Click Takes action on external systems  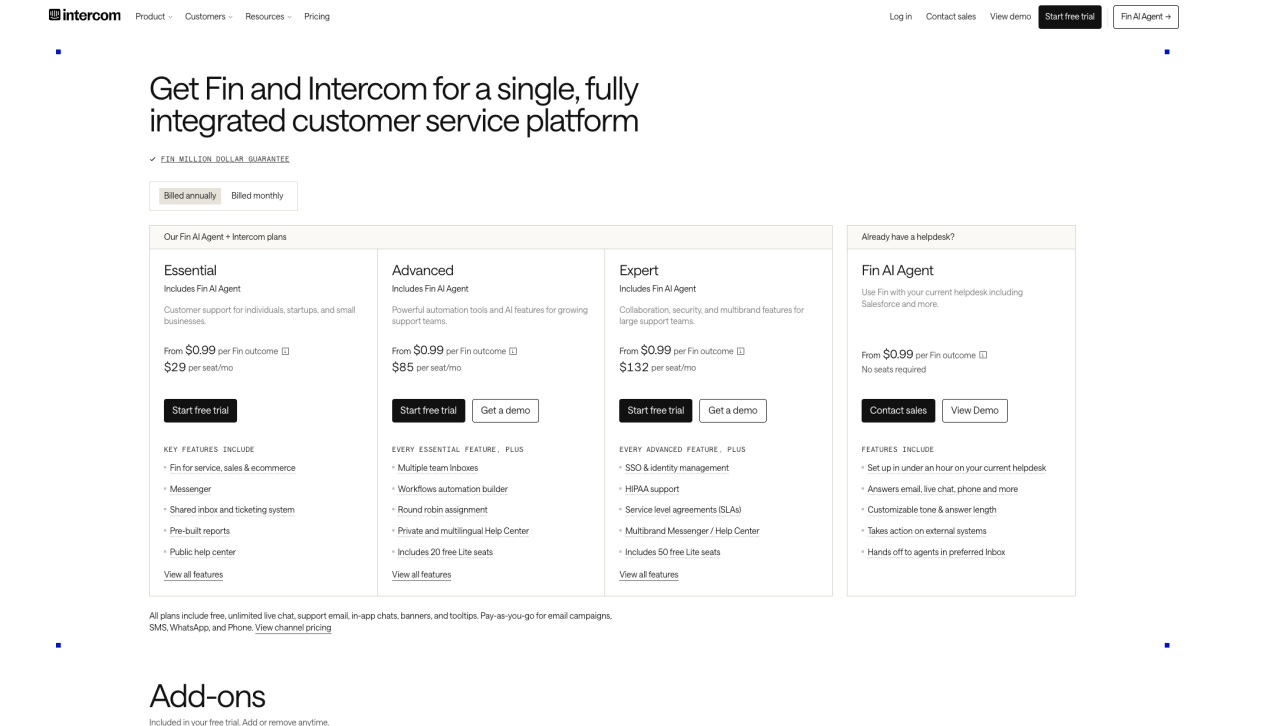[927, 531]
